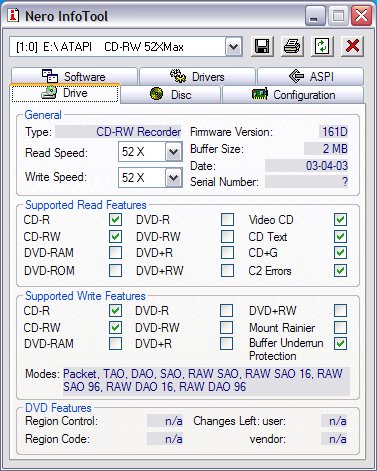Screen dimensions: 377x471
Task: Toggle C2 Errors checkbox
Action: (x=340, y=270)
